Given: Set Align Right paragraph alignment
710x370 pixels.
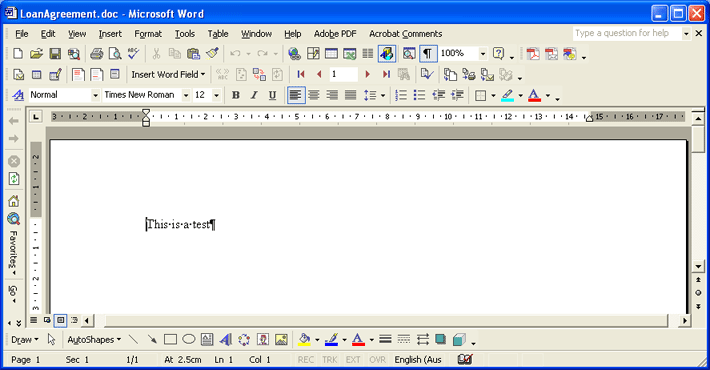Looking at the screenshot, I should 332,95.
